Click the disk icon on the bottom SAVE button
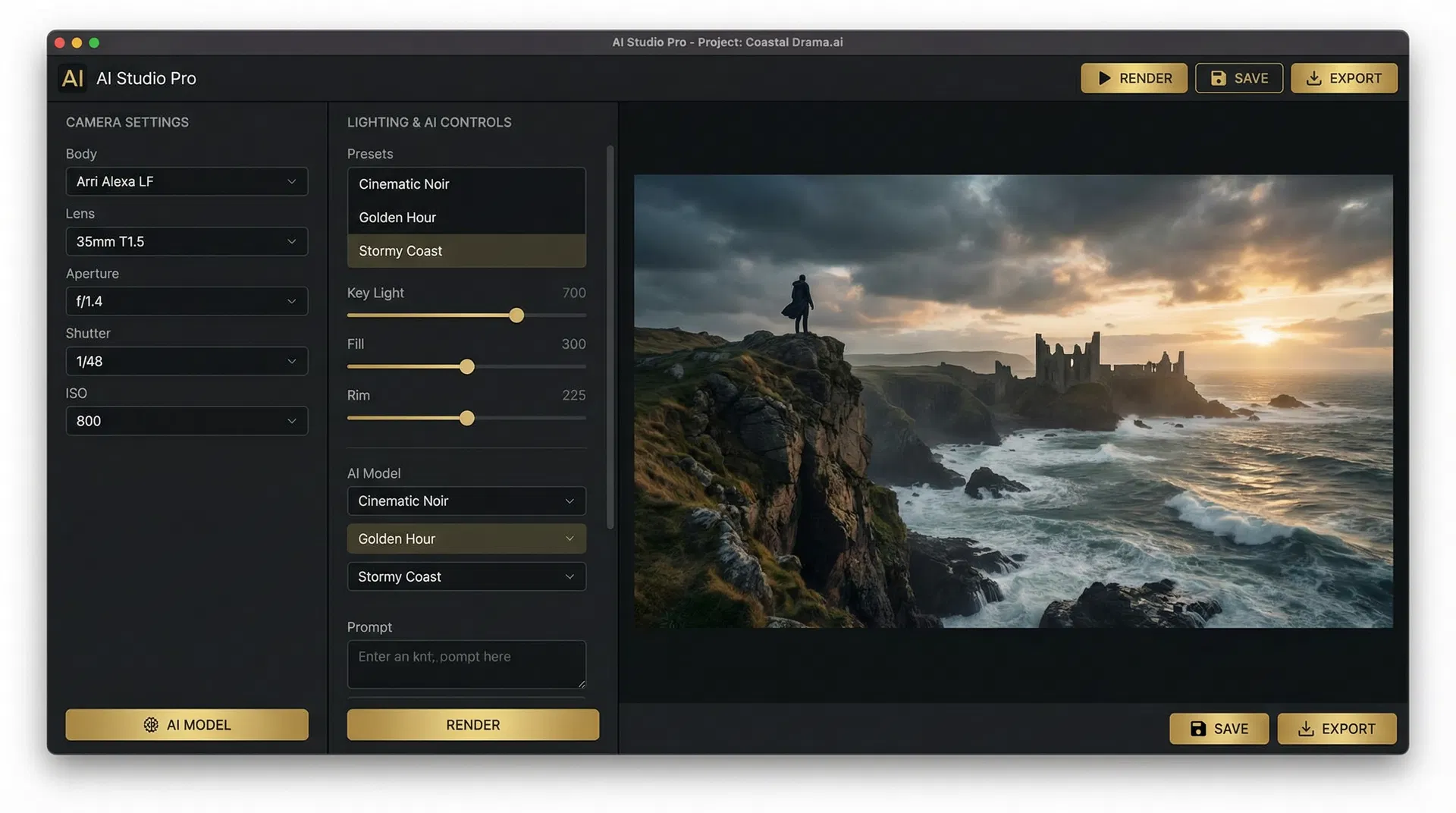This screenshot has width=1456, height=813. [x=1198, y=728]
